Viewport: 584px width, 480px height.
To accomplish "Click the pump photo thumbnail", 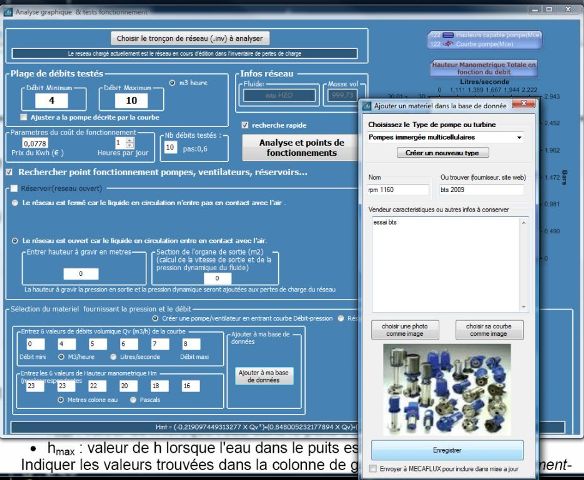I will point(447,390).
